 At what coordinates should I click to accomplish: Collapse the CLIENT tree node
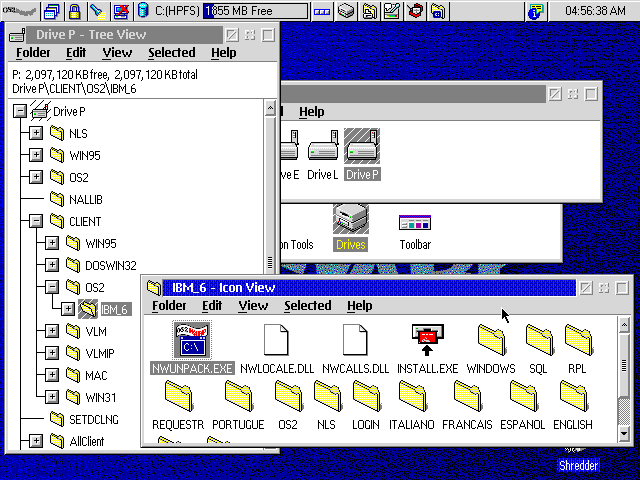click(36, 221)
